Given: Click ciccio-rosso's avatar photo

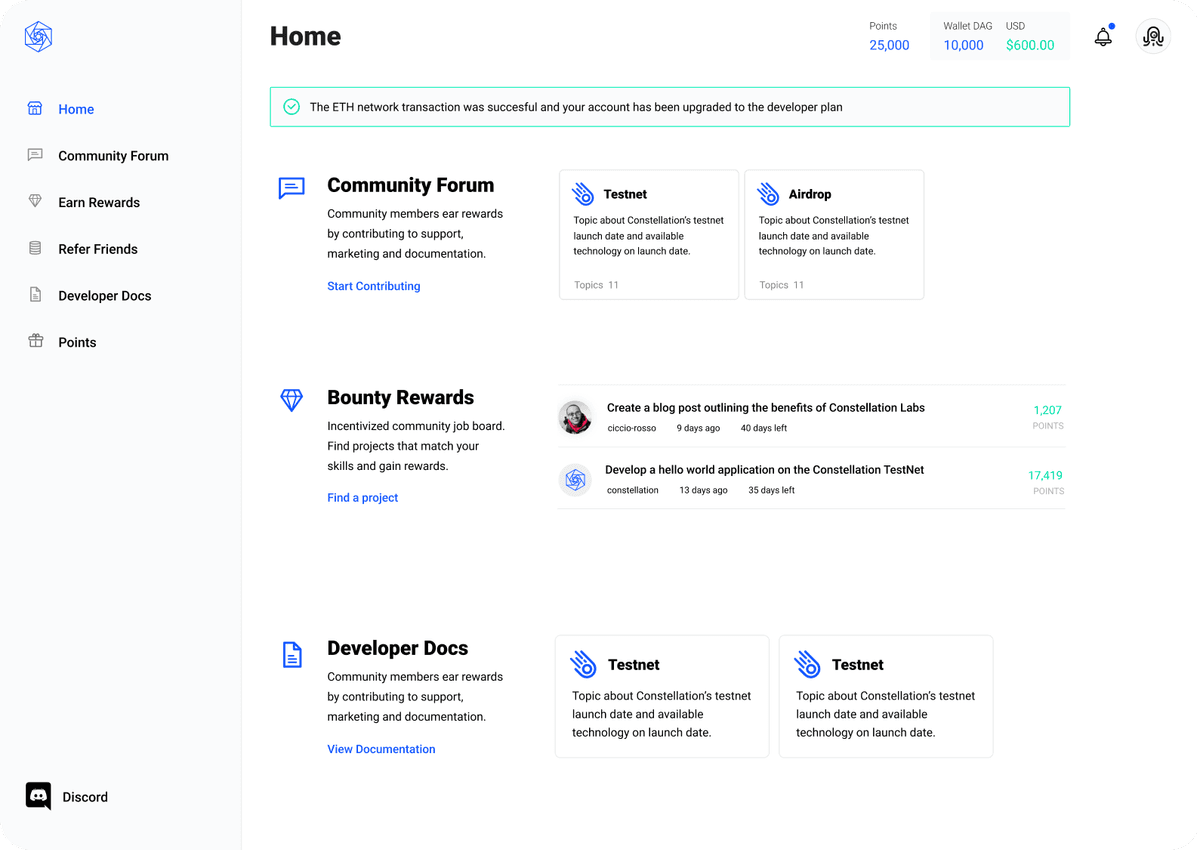Looking at the screenshot, I should tap(575, 417).
